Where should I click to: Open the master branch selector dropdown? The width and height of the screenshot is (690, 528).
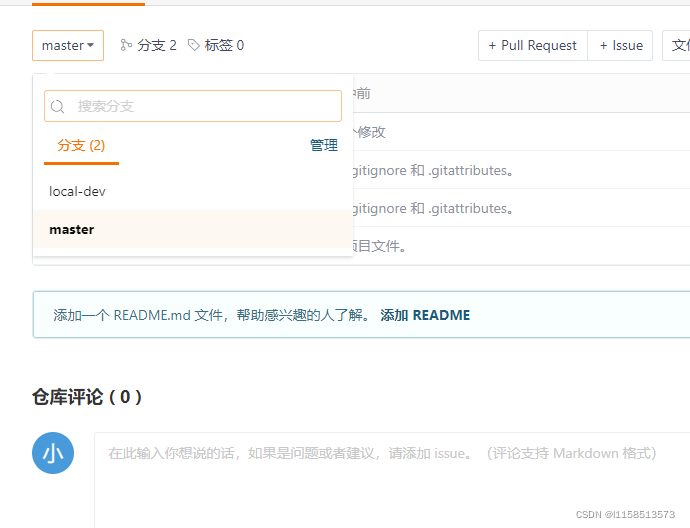coord(68,45)
